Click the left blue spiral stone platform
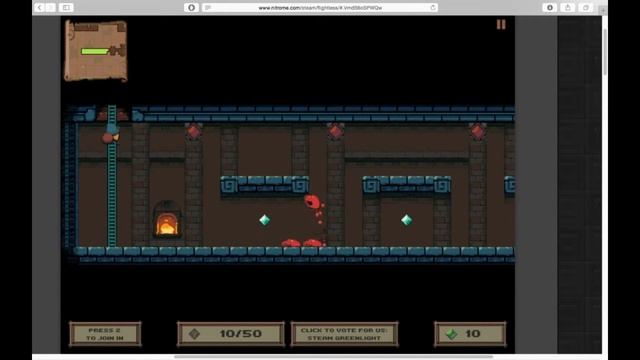This screenshot has width=640, height=360. click(264, 186)
